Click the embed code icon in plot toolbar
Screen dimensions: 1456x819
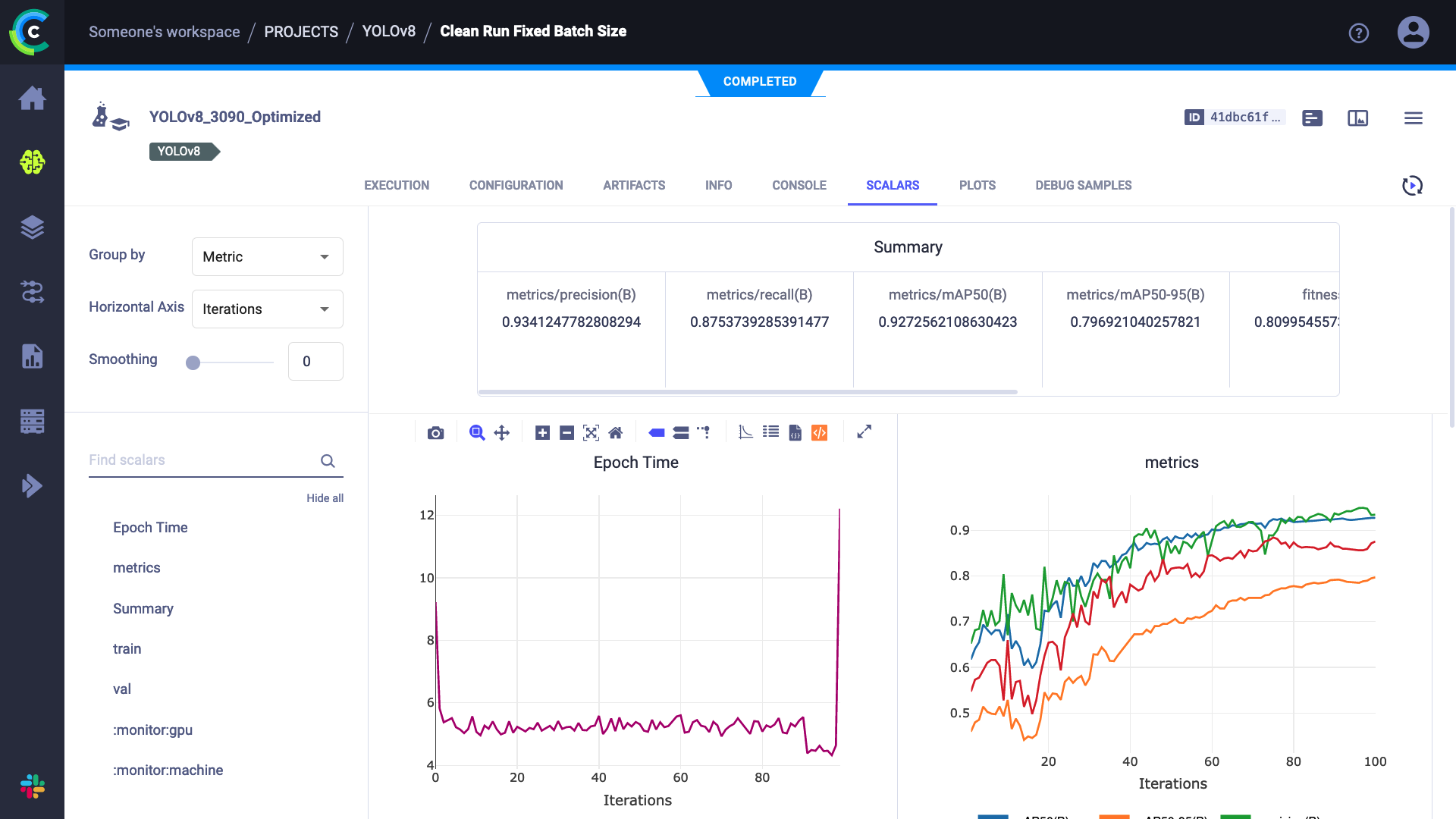coord(820,433)
